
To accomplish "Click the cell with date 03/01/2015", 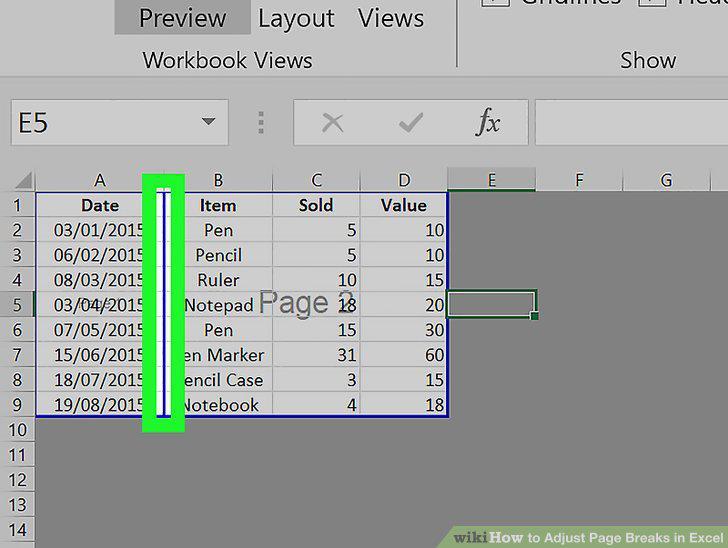I will (100, 230).
